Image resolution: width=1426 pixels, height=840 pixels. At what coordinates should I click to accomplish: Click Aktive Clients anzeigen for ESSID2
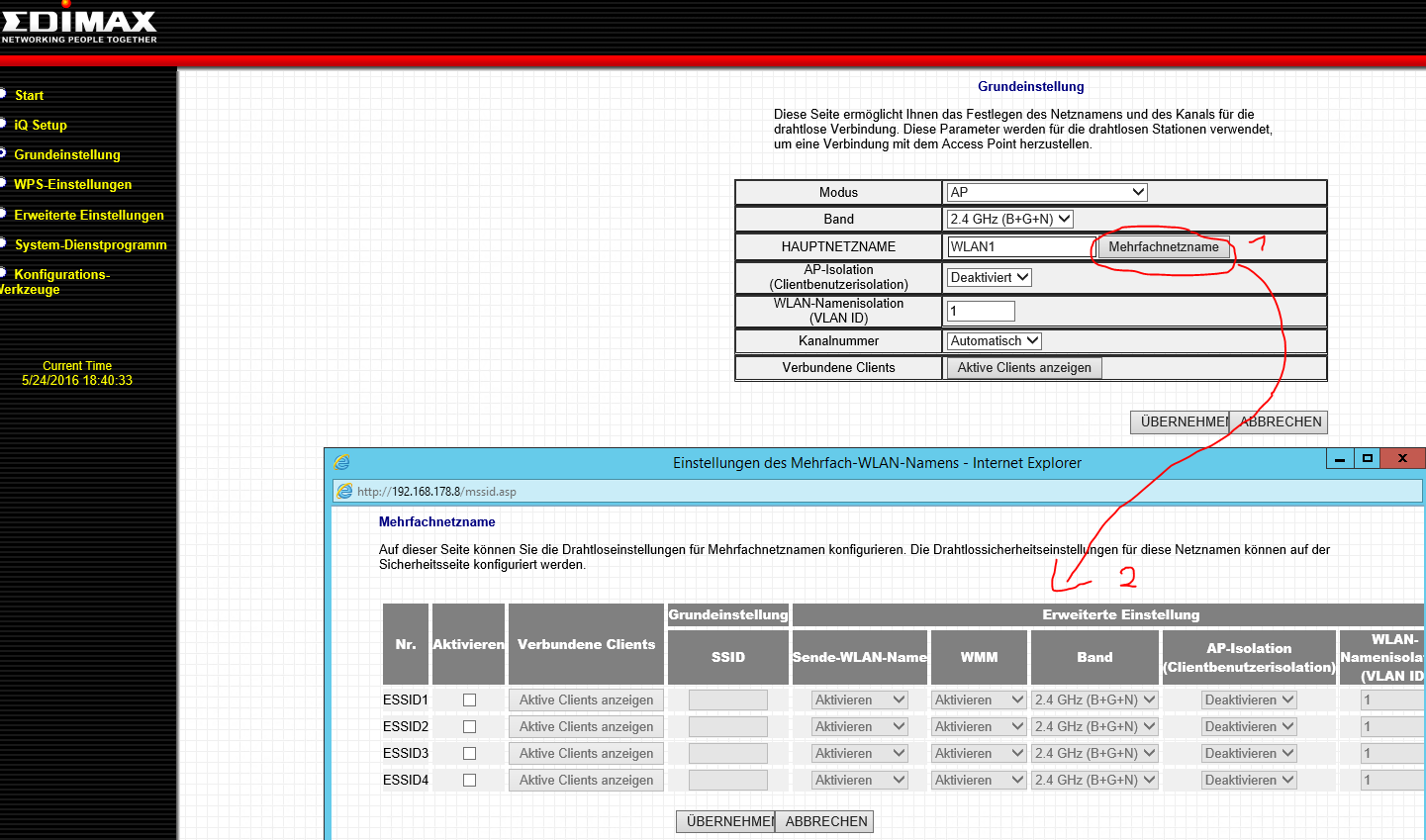tap(586, 726)
